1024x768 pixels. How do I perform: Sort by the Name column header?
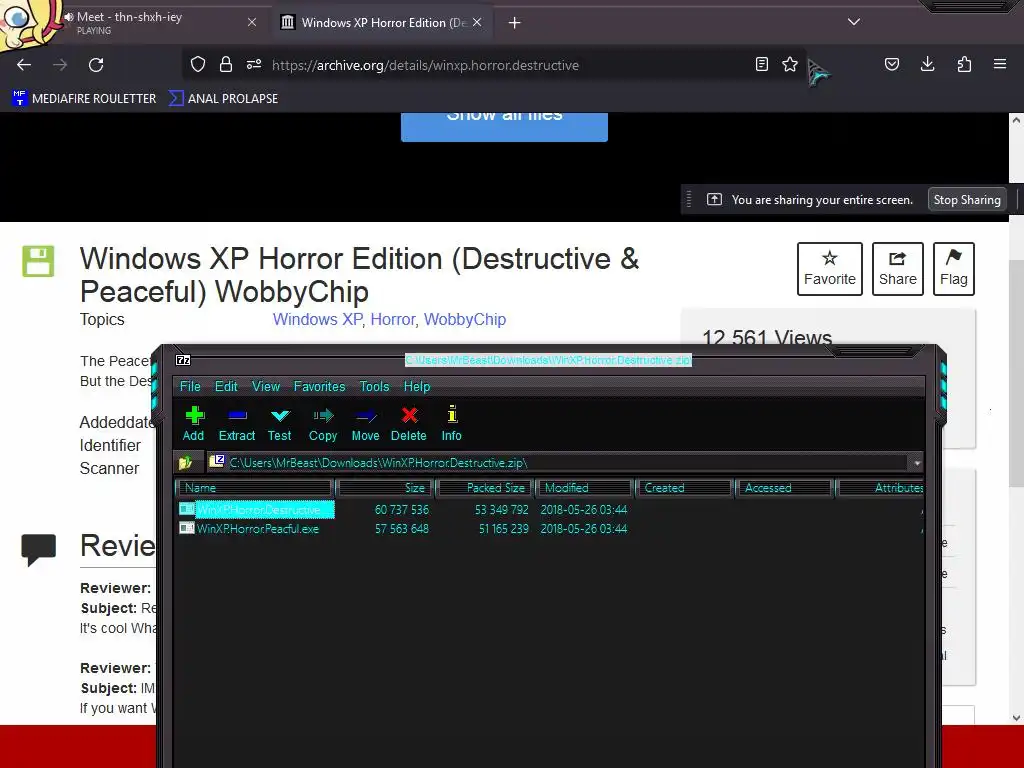tap(255, 488)
